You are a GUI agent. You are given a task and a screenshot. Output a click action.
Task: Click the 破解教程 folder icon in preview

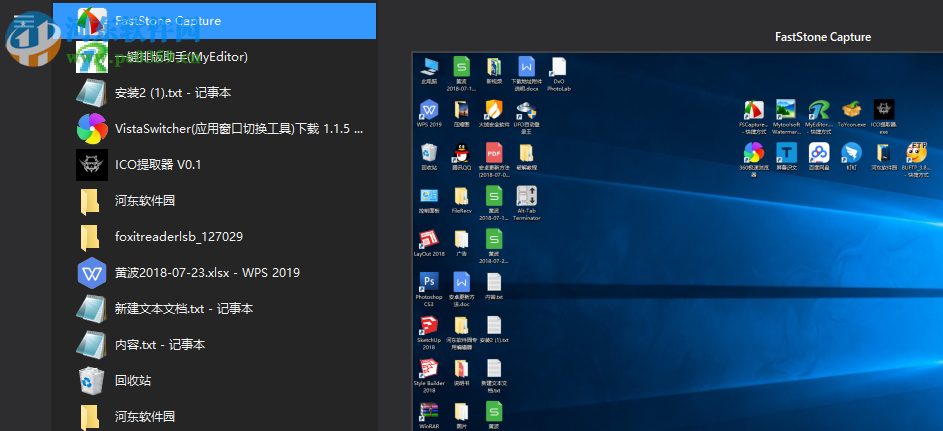coord(526,153)
